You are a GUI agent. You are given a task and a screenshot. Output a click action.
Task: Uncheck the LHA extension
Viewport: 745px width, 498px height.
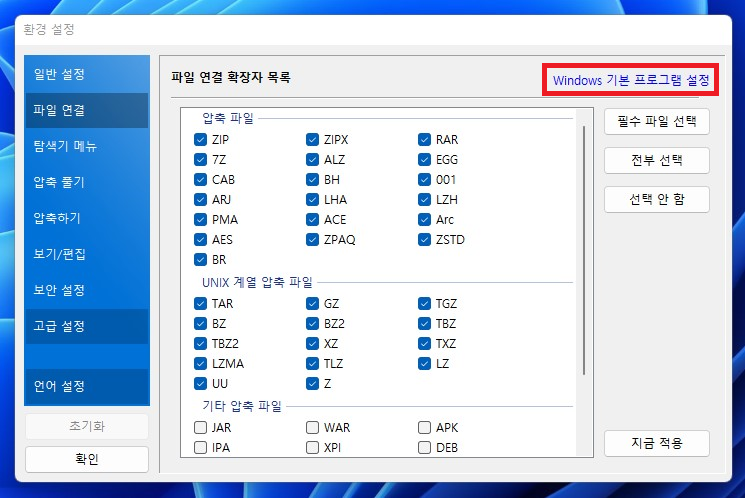point(312,200)
